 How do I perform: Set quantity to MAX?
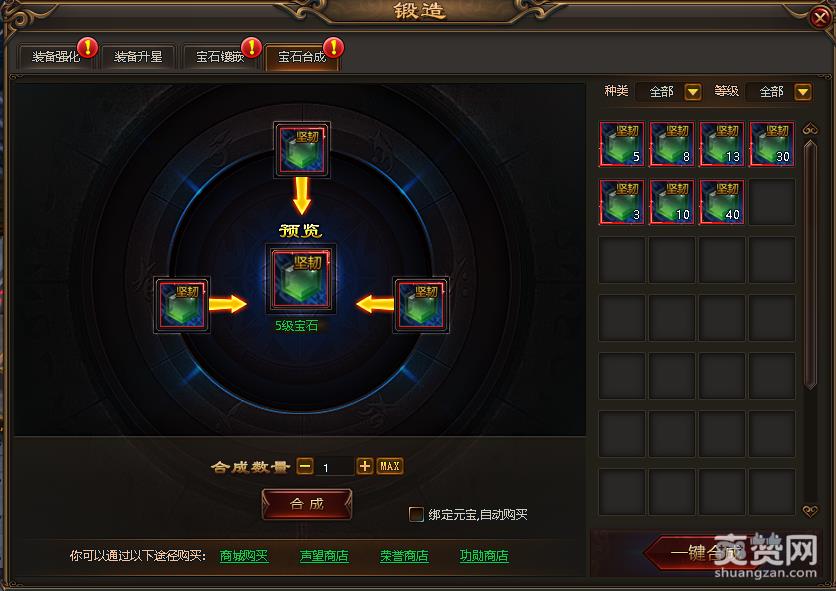[390, 466]
